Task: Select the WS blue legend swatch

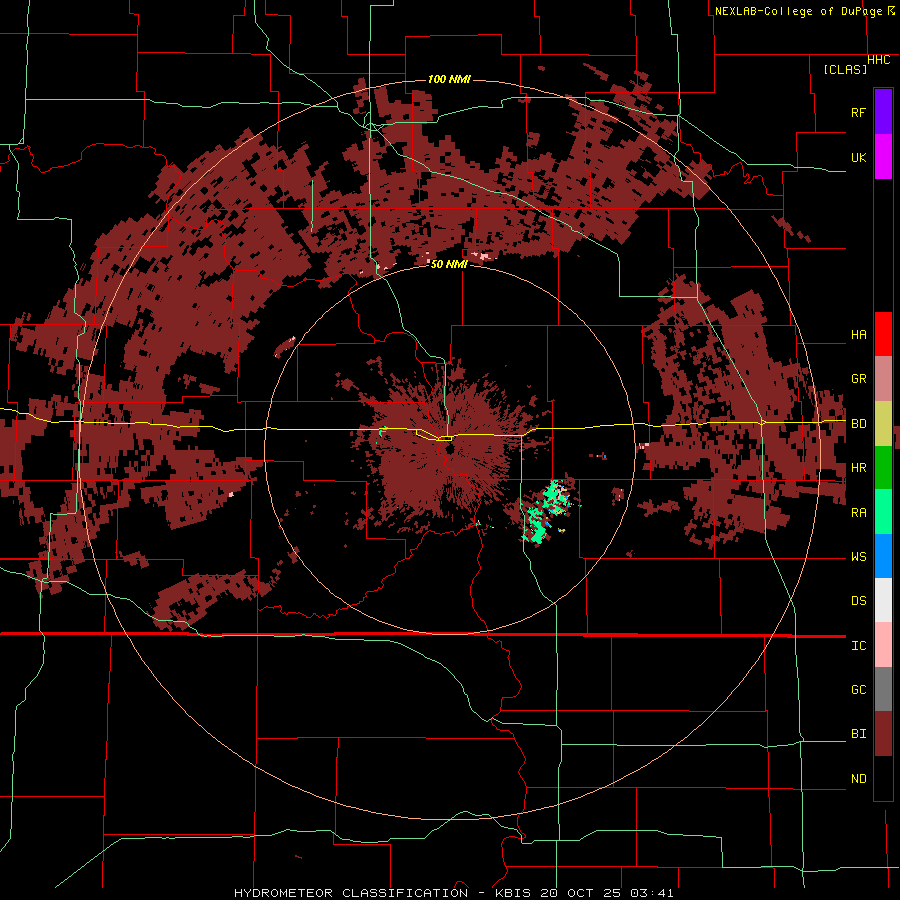Action: (x=883, y=556)
